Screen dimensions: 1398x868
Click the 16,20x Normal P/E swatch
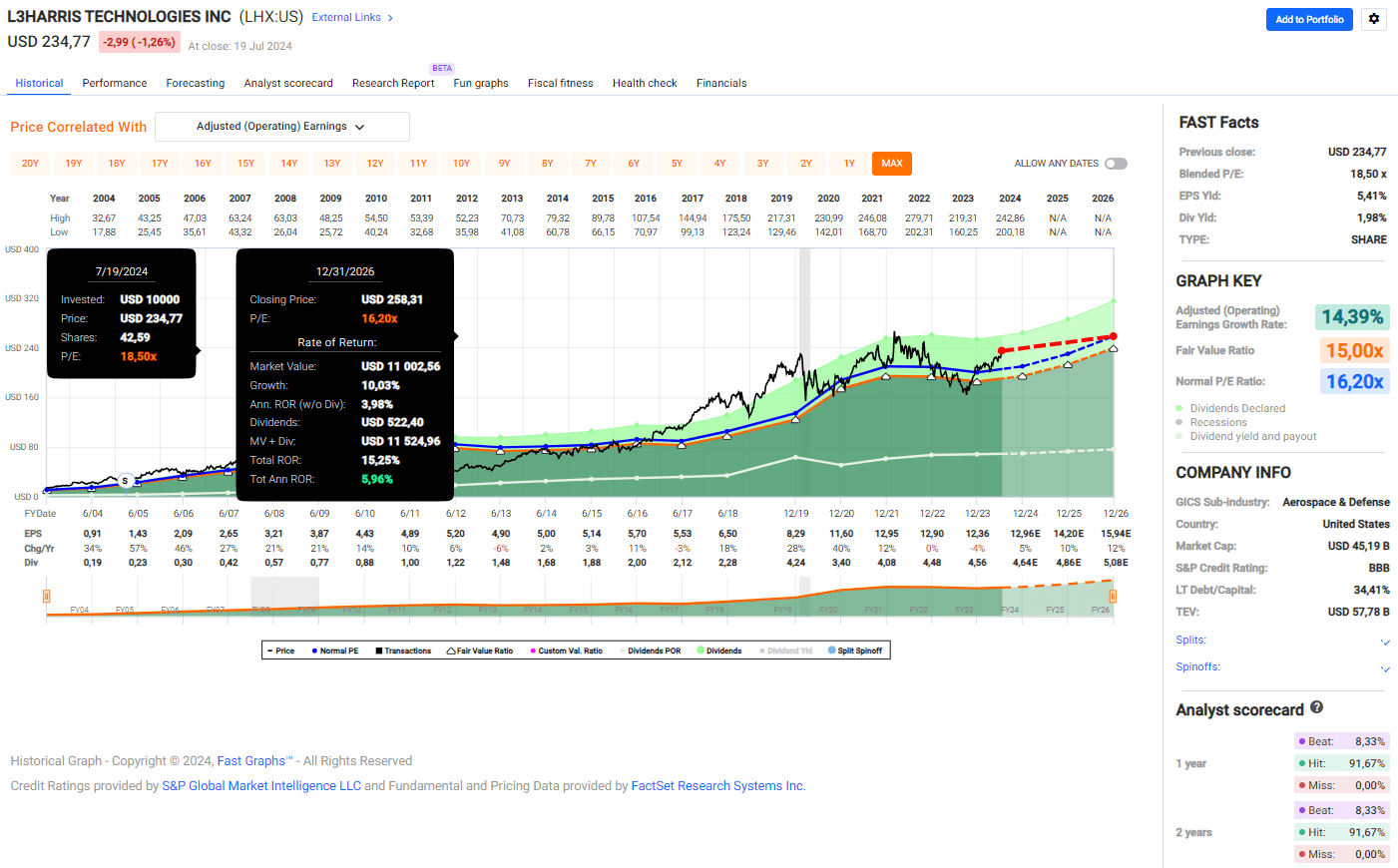[x=1354, y=381]
